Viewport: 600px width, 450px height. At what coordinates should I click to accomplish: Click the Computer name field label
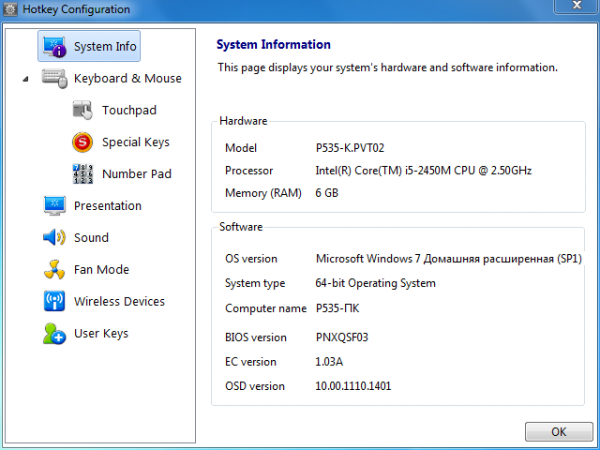pyautogui.click(x=266, y=308)
